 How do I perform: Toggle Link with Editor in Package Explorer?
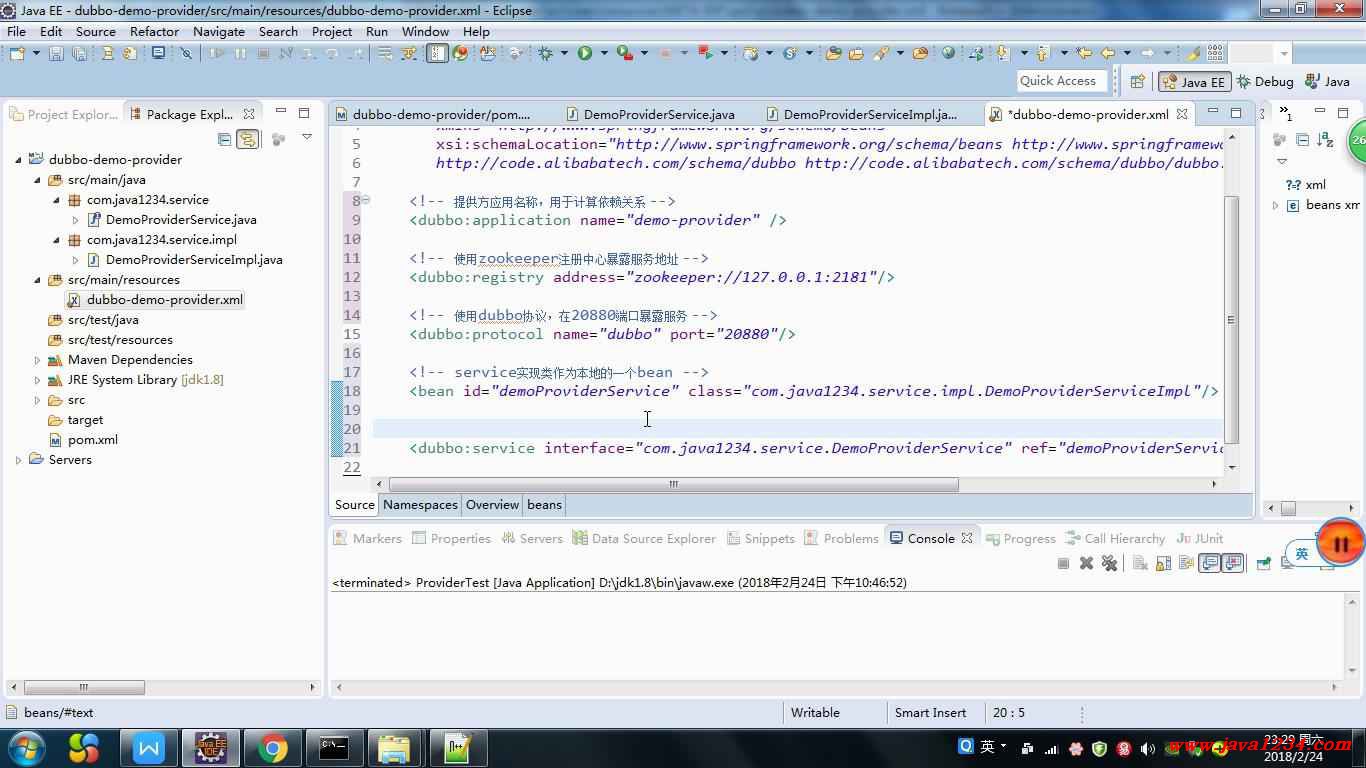point(247,139)
